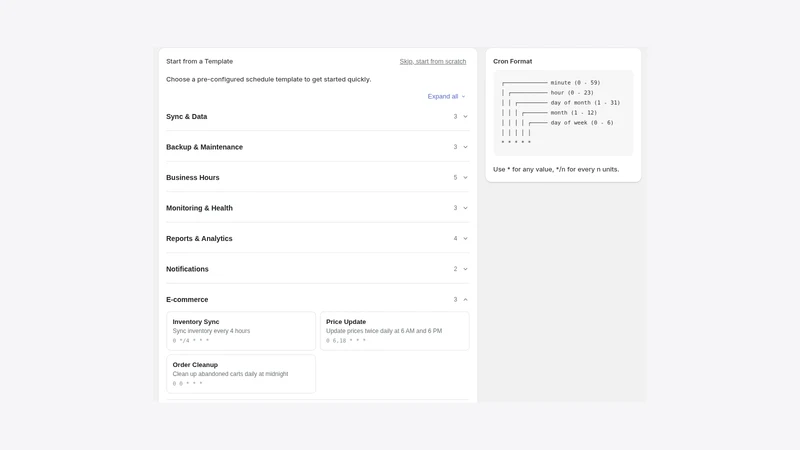Expand the Reports & Analytics chevron

[465, 239]
